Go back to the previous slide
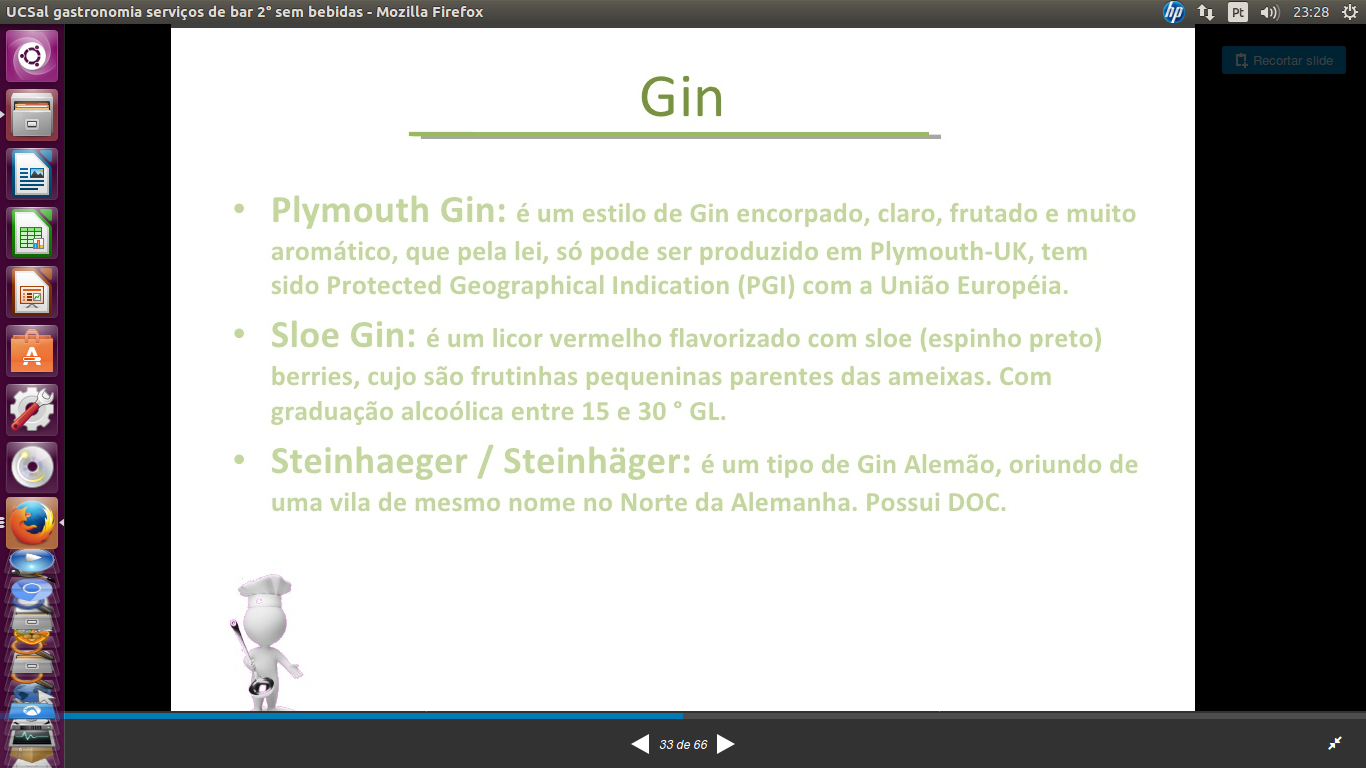The height and width of the screenshot is (768, 1366). point(640,744)
